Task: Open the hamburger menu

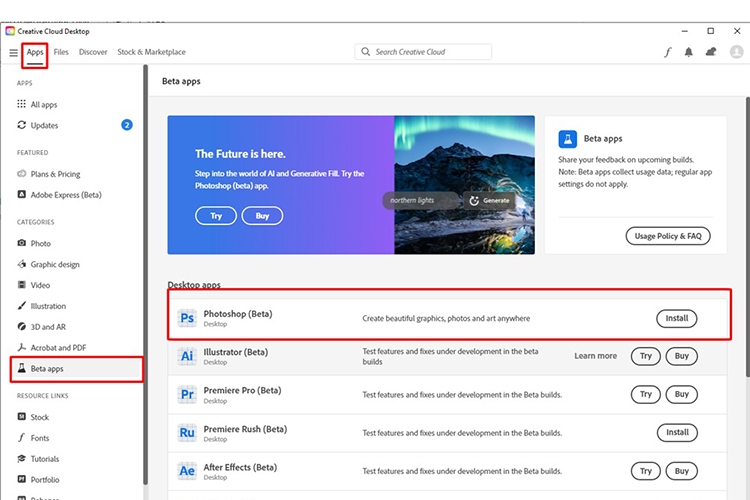Action: 13,53
